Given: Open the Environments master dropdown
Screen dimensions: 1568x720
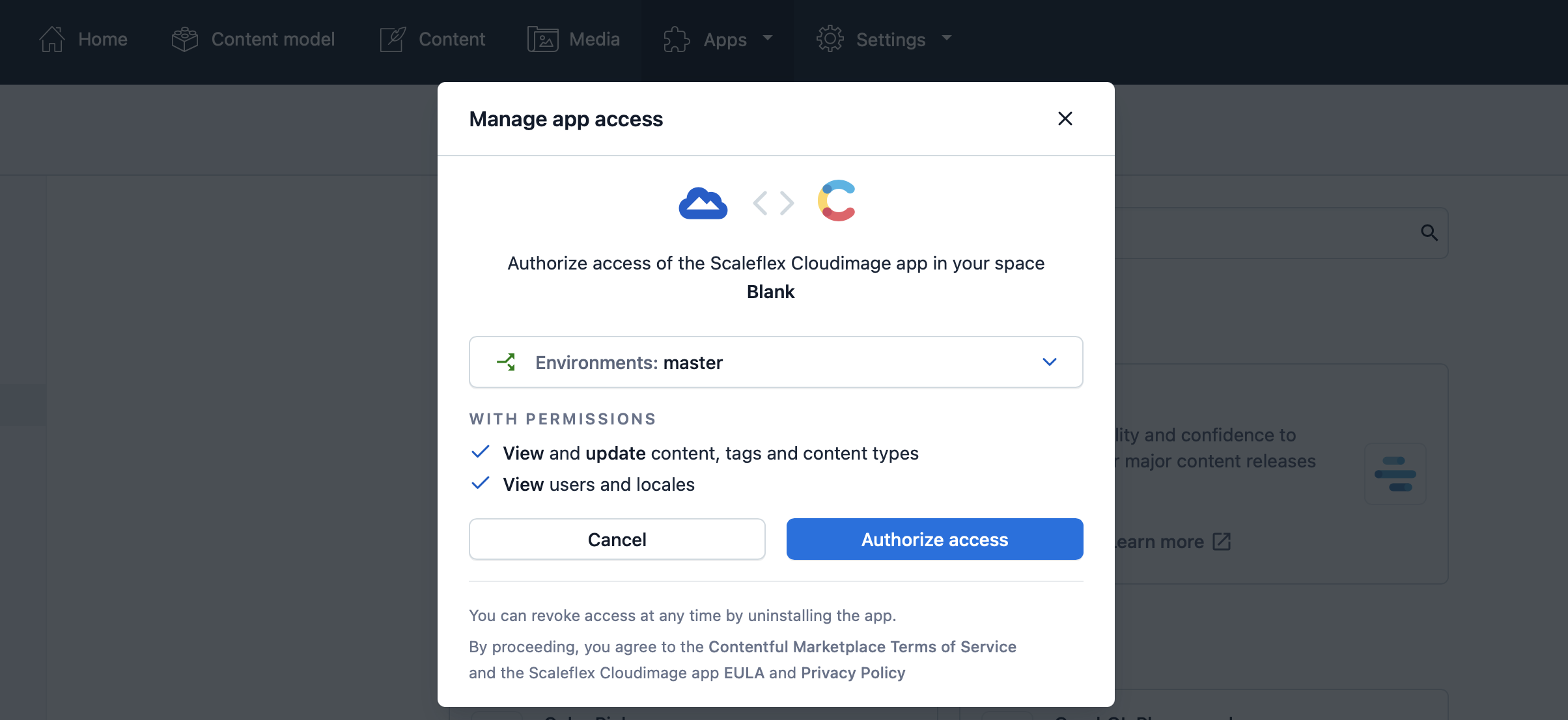Looking at the screenshot, I should tap(776, 362).
